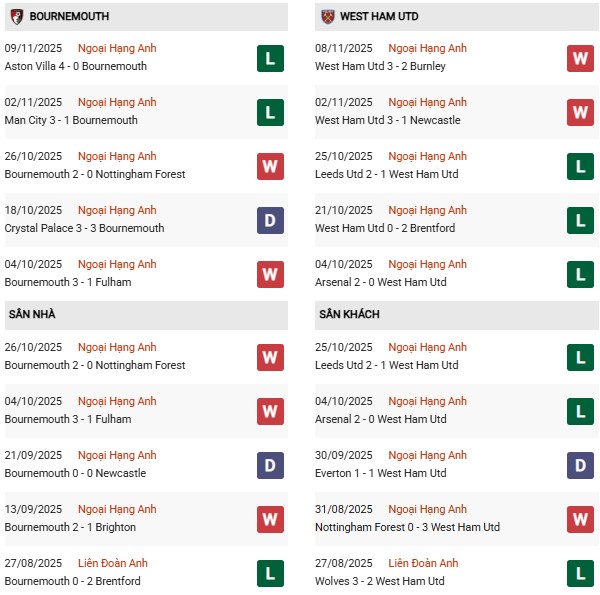600x595 pixels.
Task: Click the Bournemouth team name header
Action: tap(70, 17)
